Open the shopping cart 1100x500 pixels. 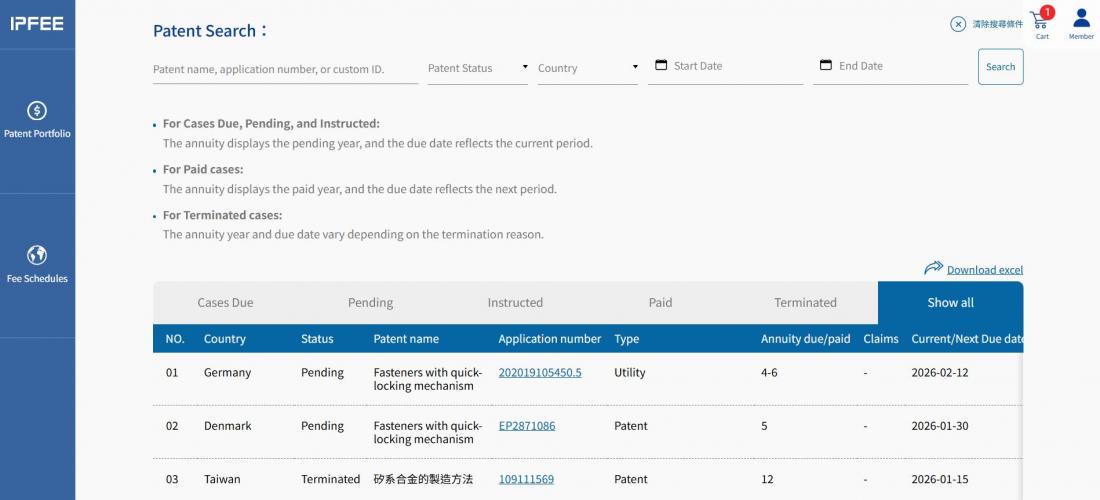[1040, 21]
